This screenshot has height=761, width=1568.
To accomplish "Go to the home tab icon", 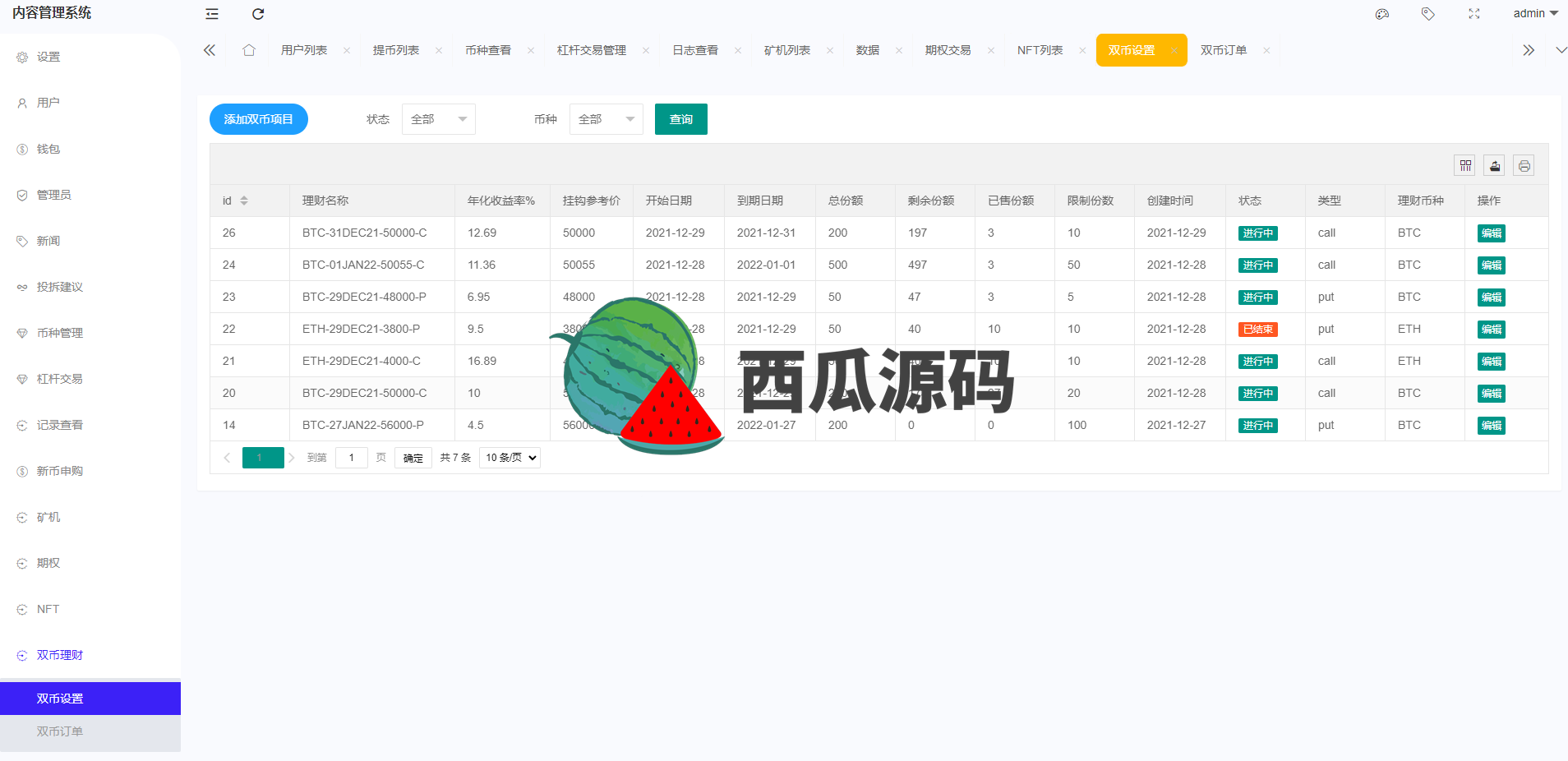I will click(249, 50).
